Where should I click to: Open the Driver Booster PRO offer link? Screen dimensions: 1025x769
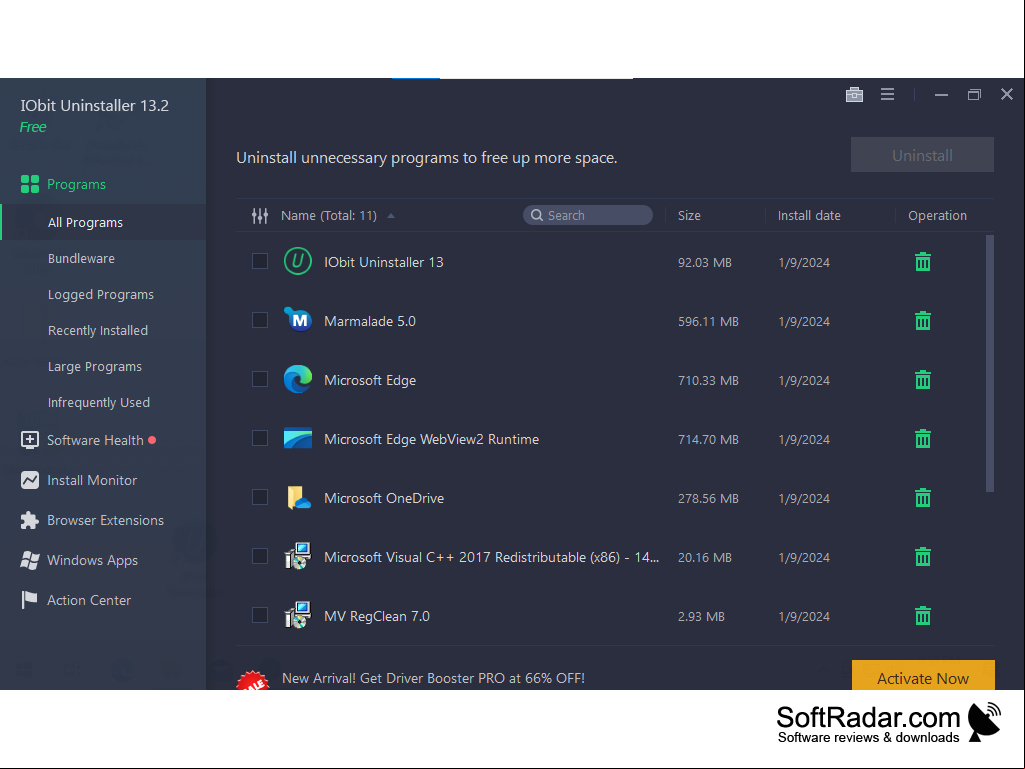433,678
